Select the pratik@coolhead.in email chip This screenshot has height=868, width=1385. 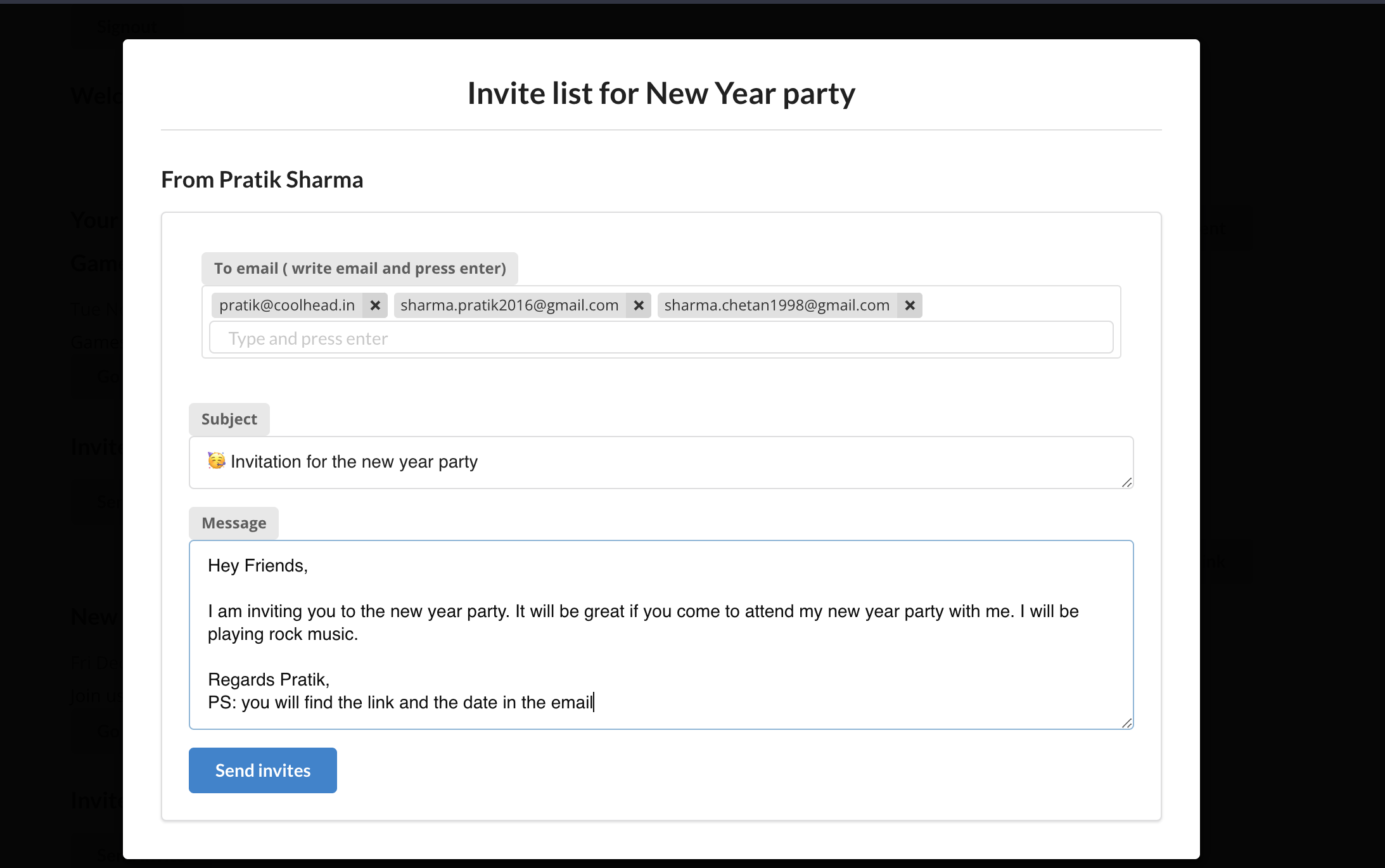(287, 305)
